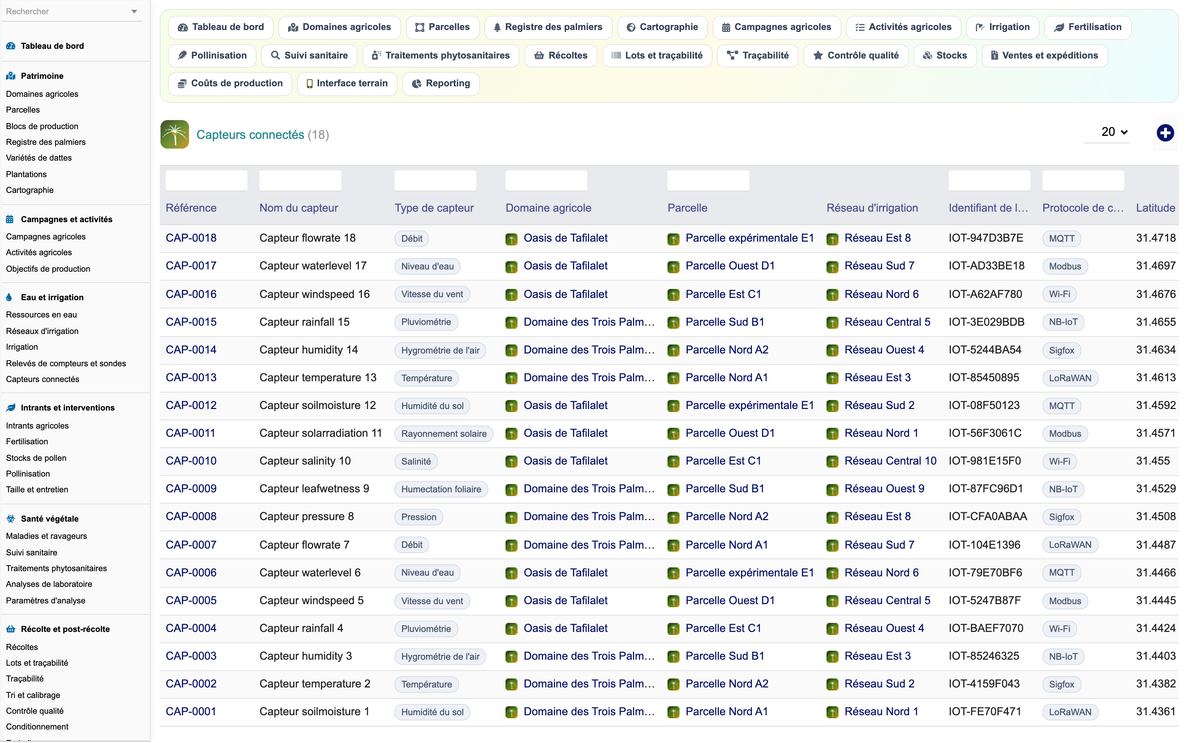Switch to the Interface terrain tab
The image size is (1200, 743).
click(x=346, y=83)
